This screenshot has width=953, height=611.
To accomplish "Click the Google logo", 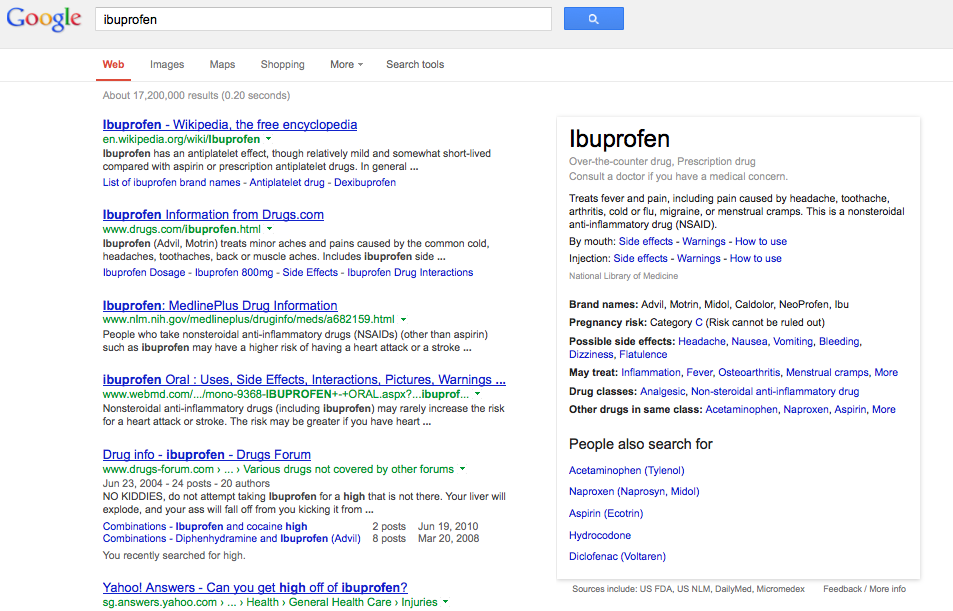I will 44,18.
